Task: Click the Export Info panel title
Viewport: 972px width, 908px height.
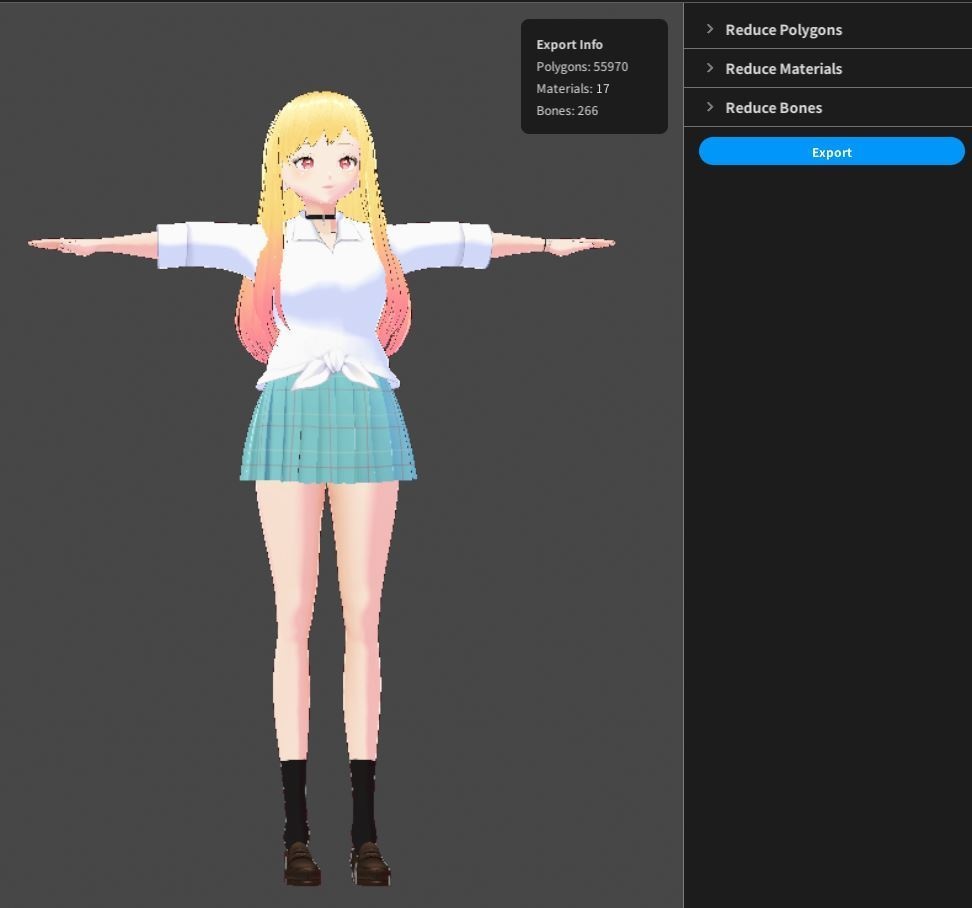Action: click(x=569, y=44)
